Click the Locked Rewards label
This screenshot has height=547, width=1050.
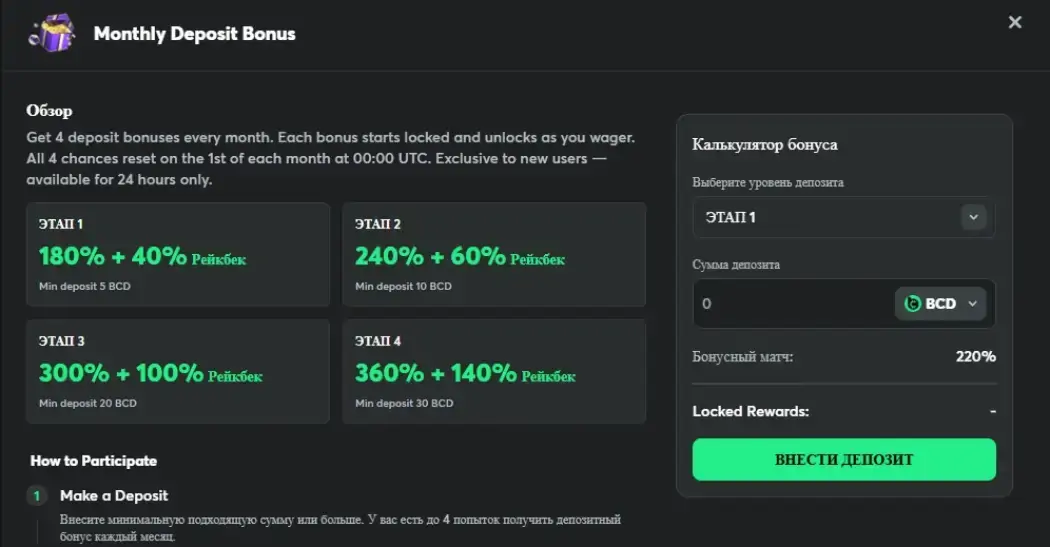point(750,411)
